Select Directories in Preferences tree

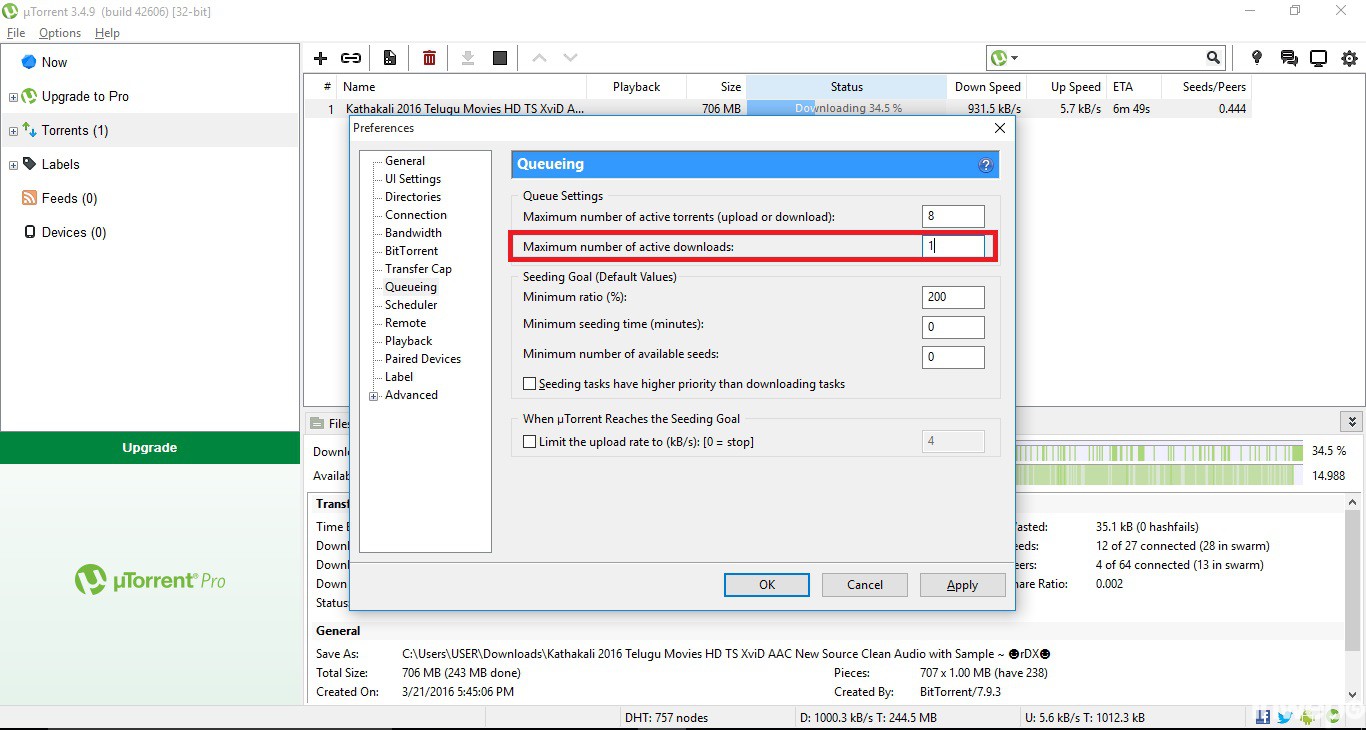(x=413, y=197)
